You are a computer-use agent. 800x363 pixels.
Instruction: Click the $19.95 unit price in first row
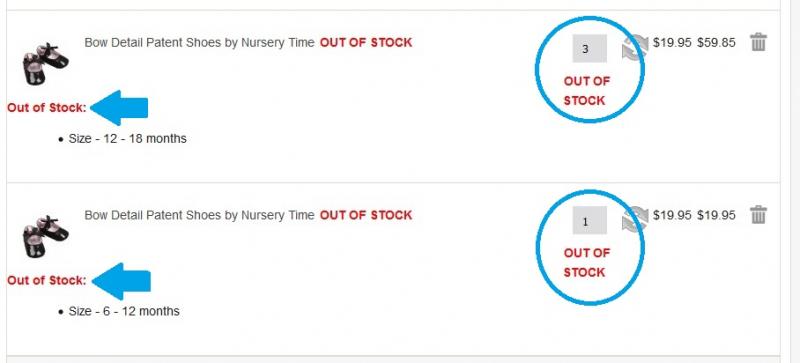tap(672, 43)
